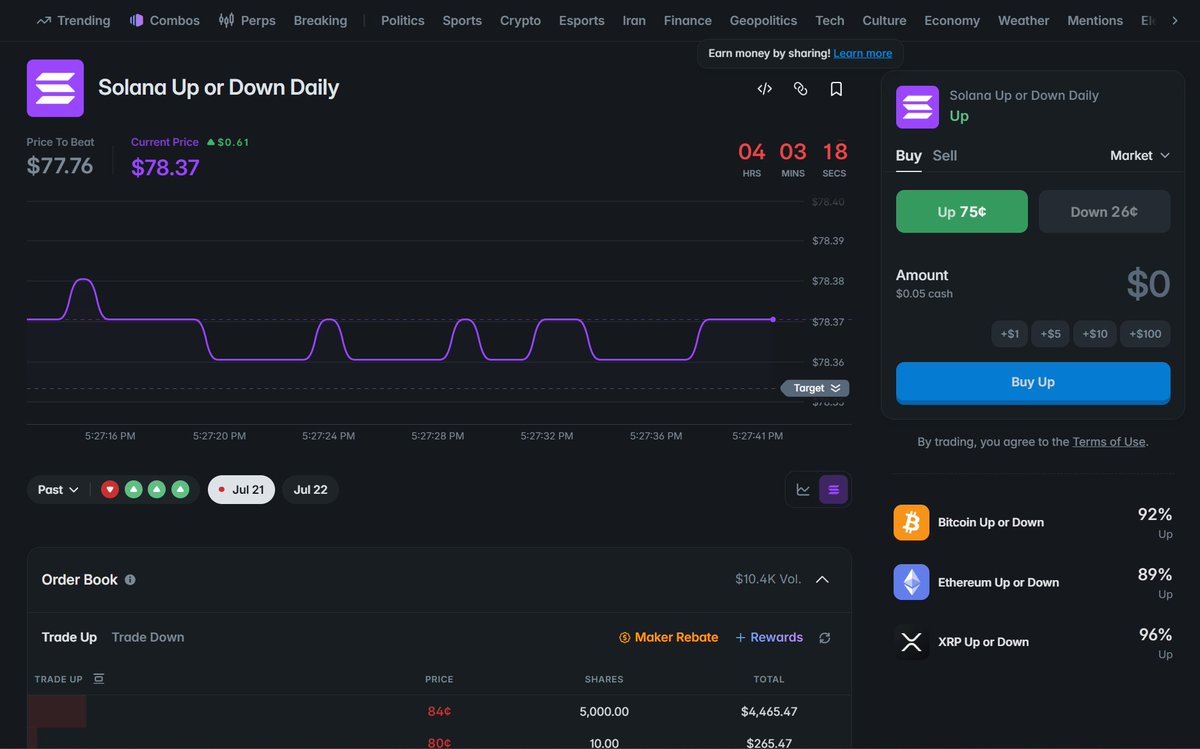Expand the Past results dropdown
This screenshot has height=749, width=1200.
58,489
